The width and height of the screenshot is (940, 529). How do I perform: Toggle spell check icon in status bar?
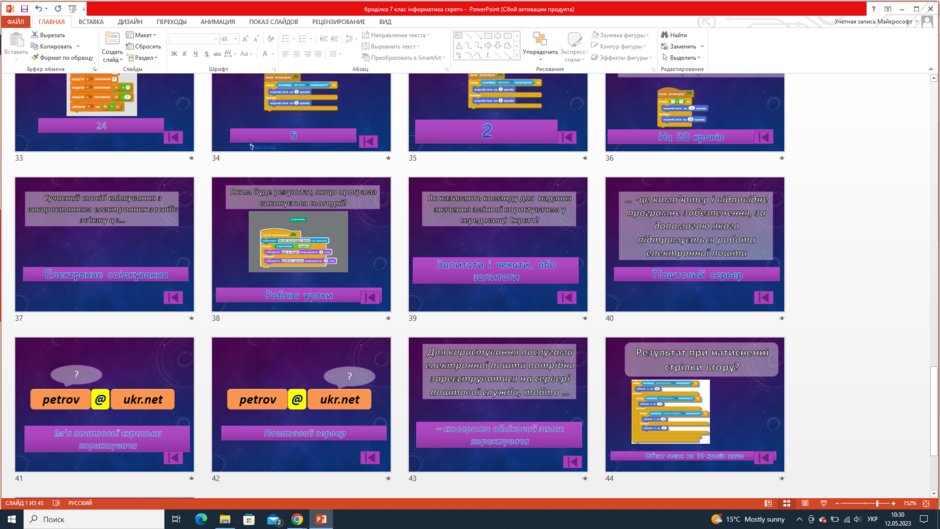(56, 503)
